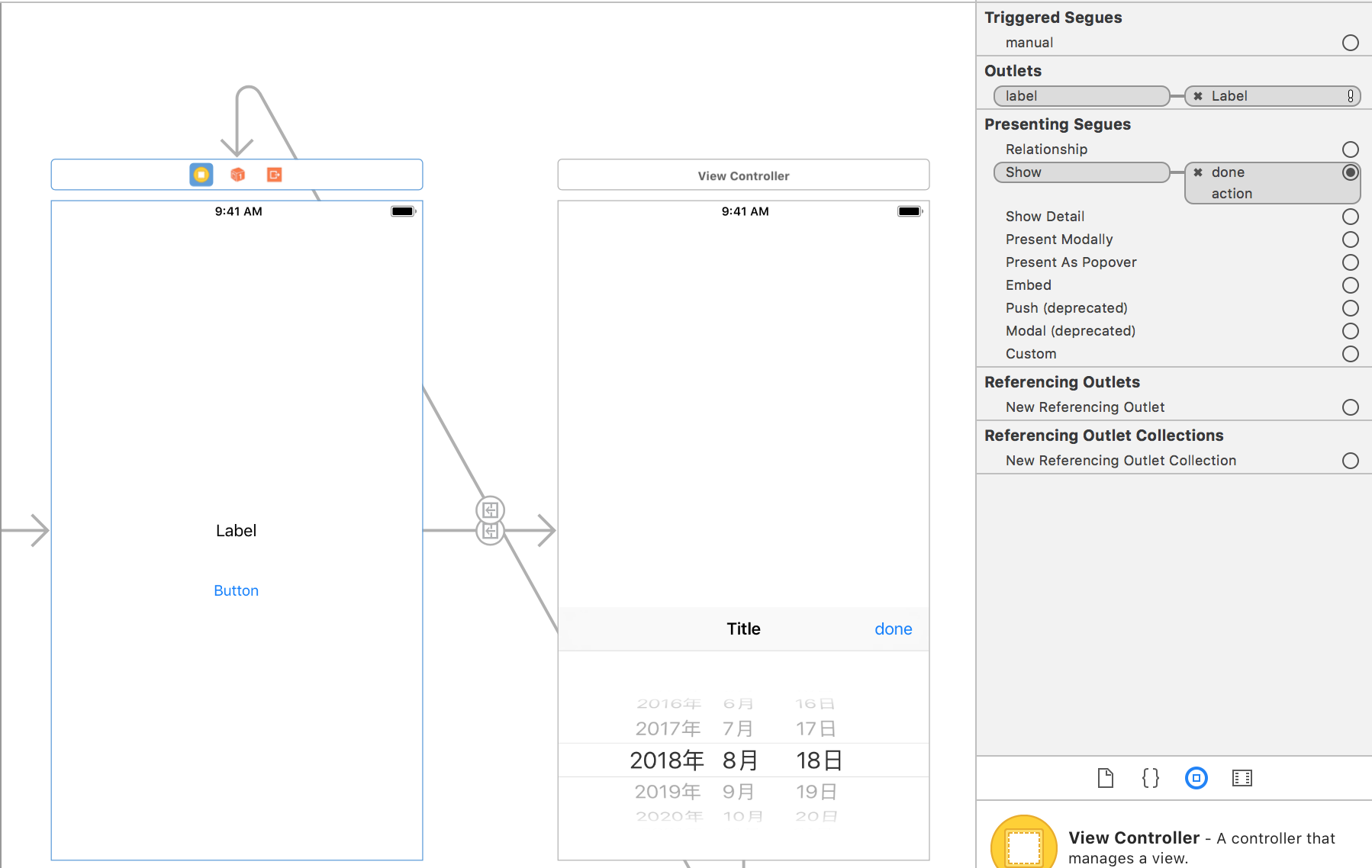Screen dimensions: 1372x868
Task: Select the 2017年 row in the date picker
Action: pos(668,728)
